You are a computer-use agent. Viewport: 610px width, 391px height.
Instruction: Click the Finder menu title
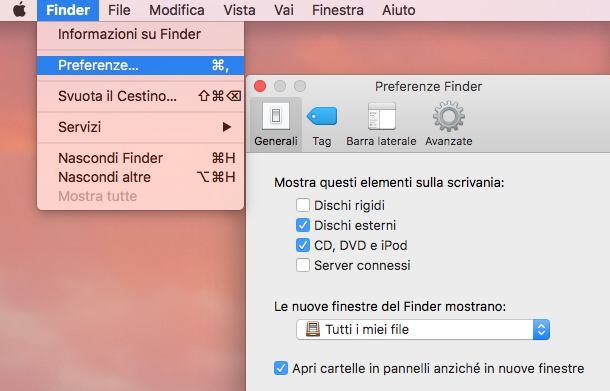68,10
